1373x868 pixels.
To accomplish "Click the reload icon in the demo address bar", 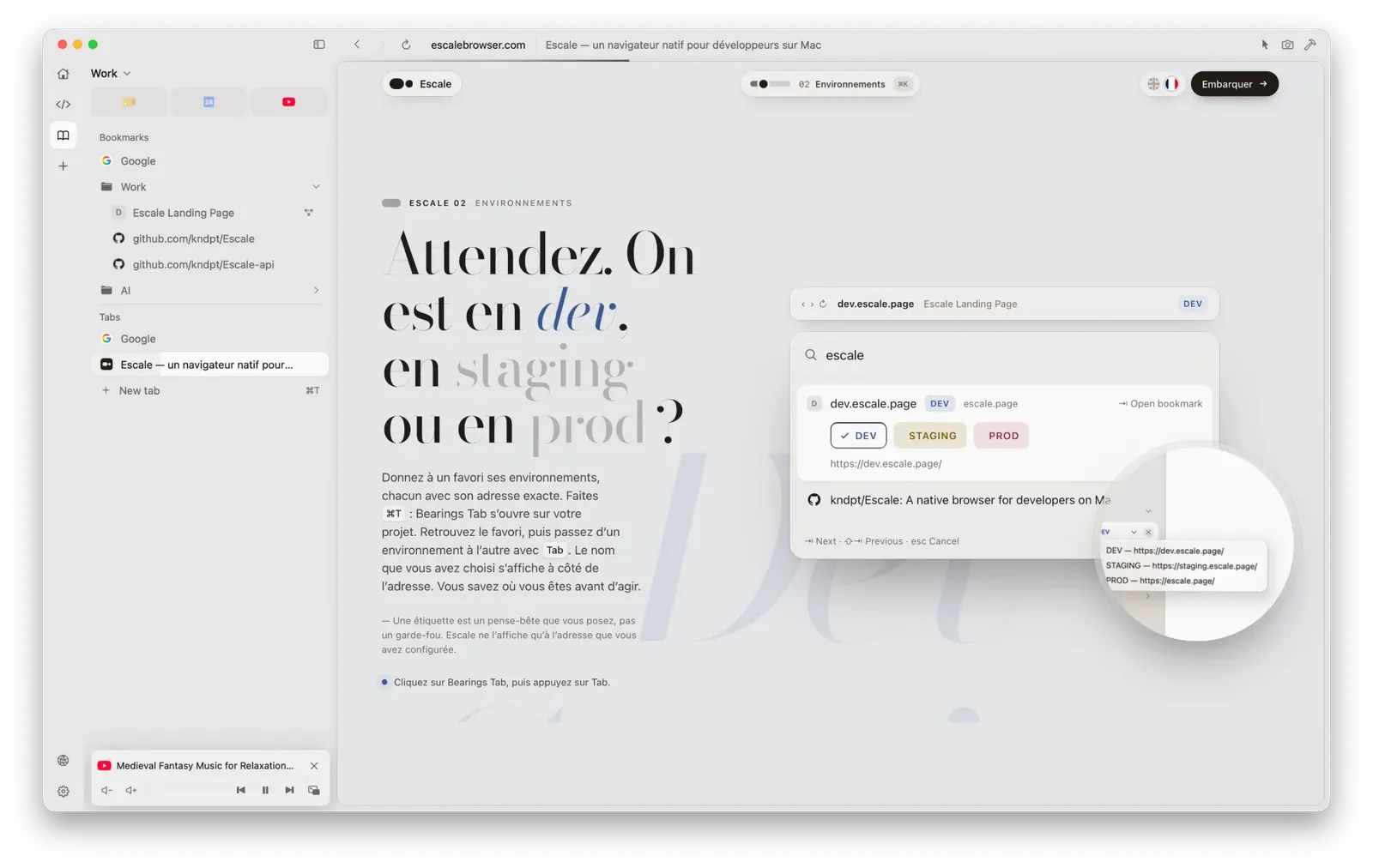I will tap(823, 304).
